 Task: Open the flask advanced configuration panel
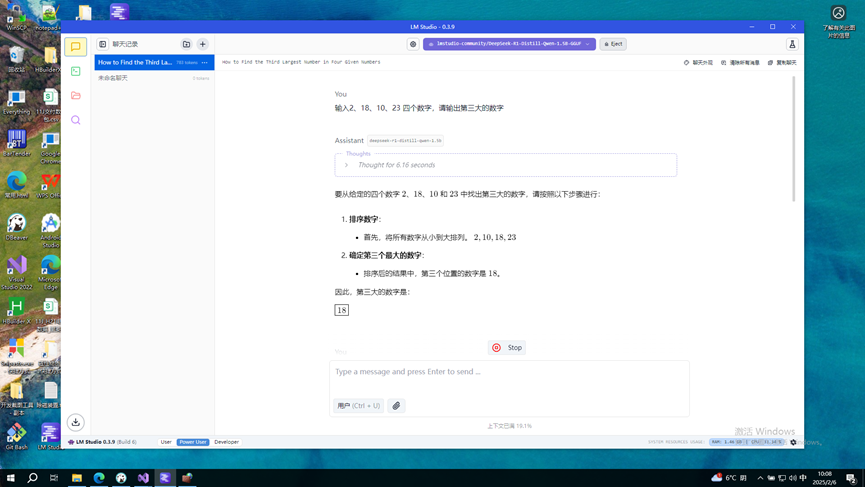[792, 44]
